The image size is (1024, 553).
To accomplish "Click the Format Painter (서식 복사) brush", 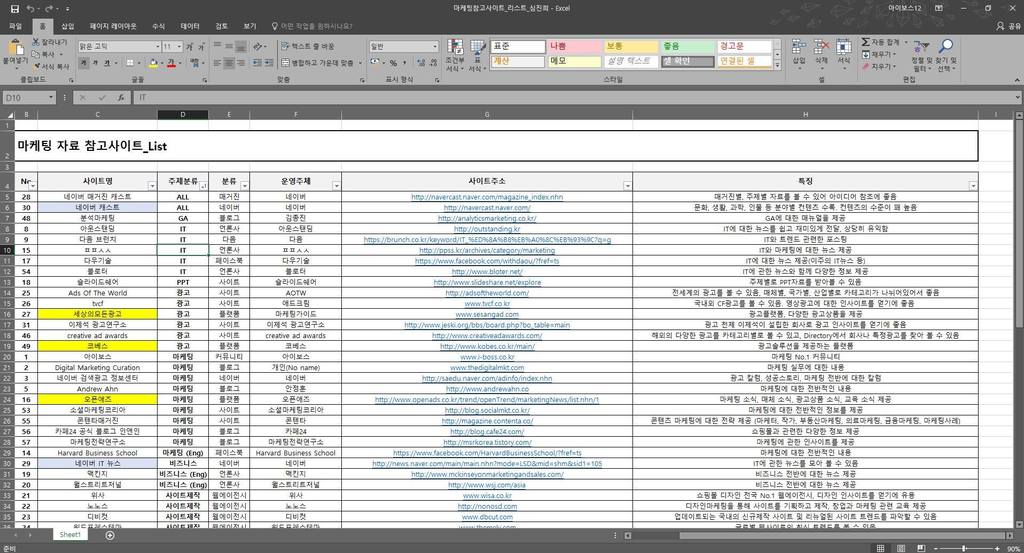I will click(x=35, y=66).
